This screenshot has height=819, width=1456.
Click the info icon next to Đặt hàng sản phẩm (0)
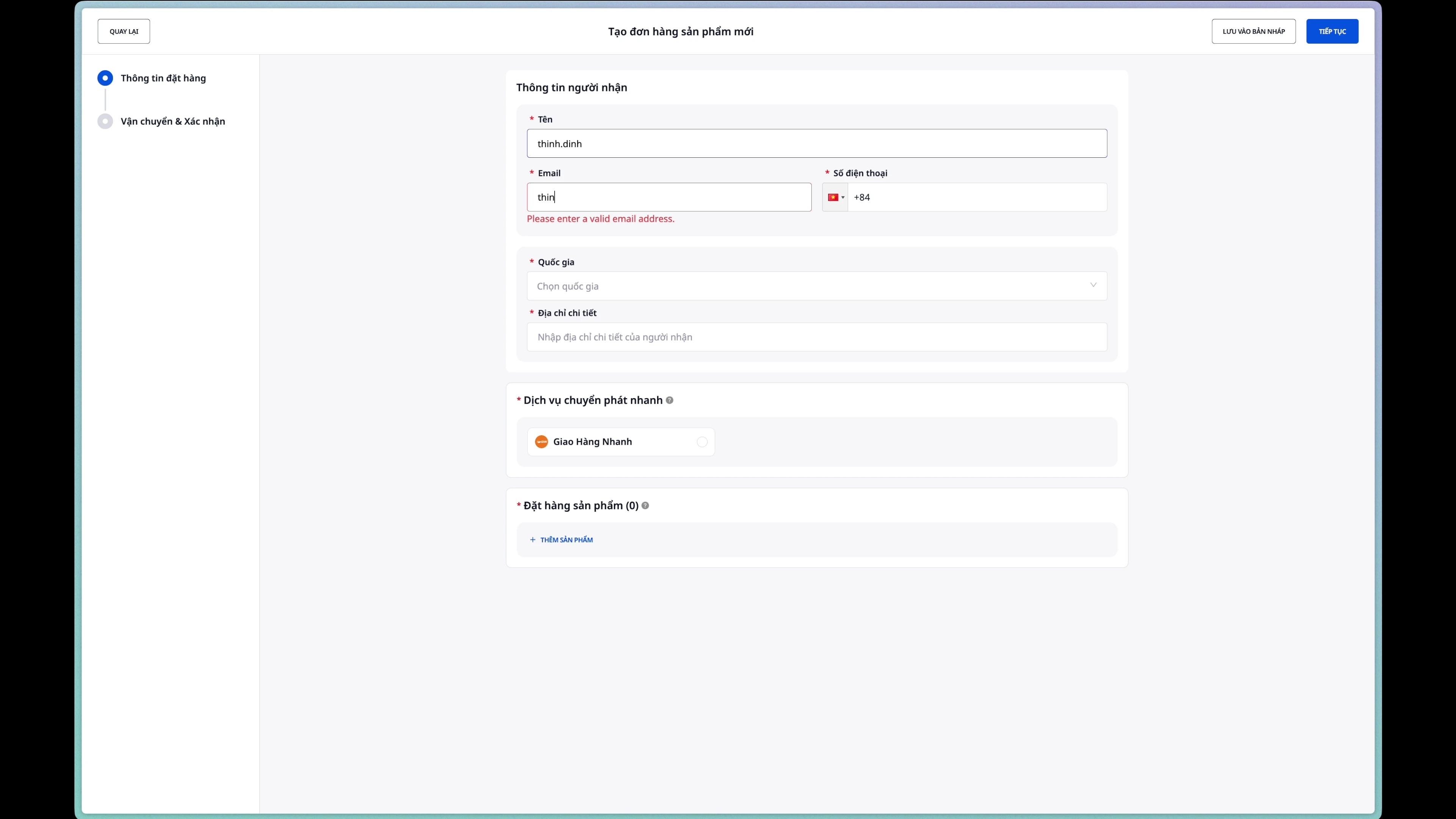coord(645,506)
